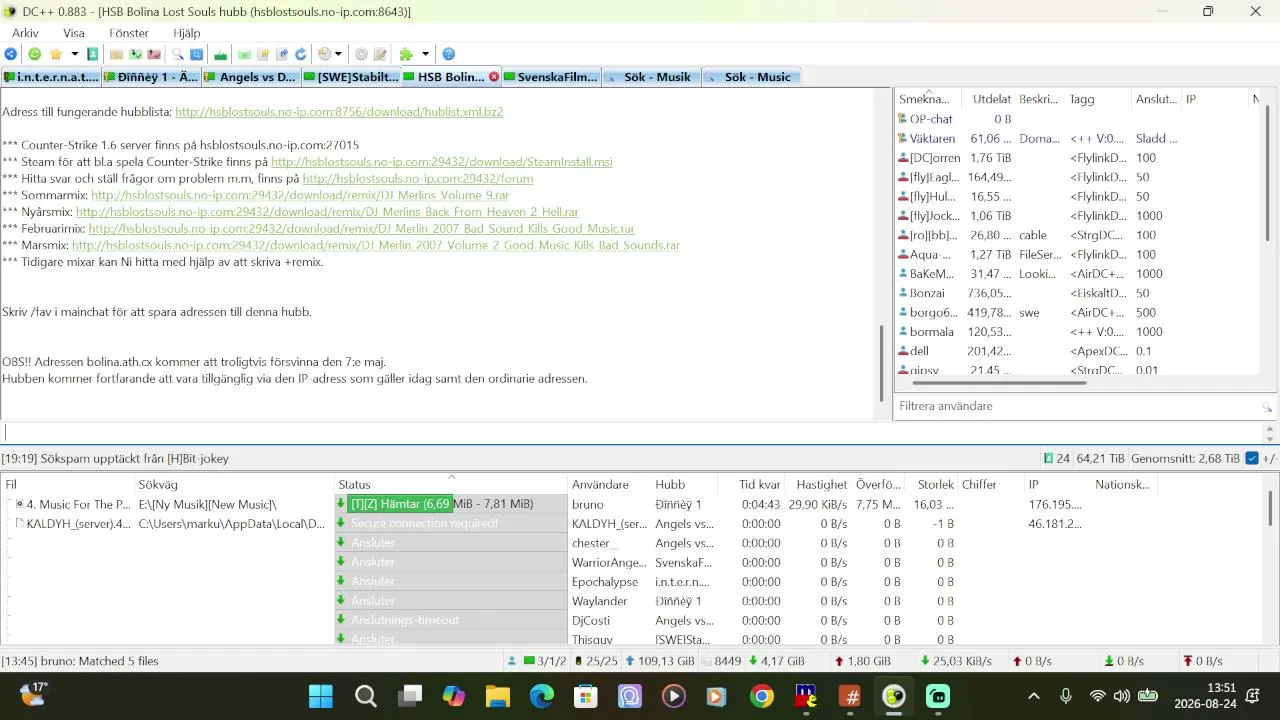The width and height of the screenshot is (1280, 720).
Task: Click Open File List toolbar icon
Action: point(263,54)
